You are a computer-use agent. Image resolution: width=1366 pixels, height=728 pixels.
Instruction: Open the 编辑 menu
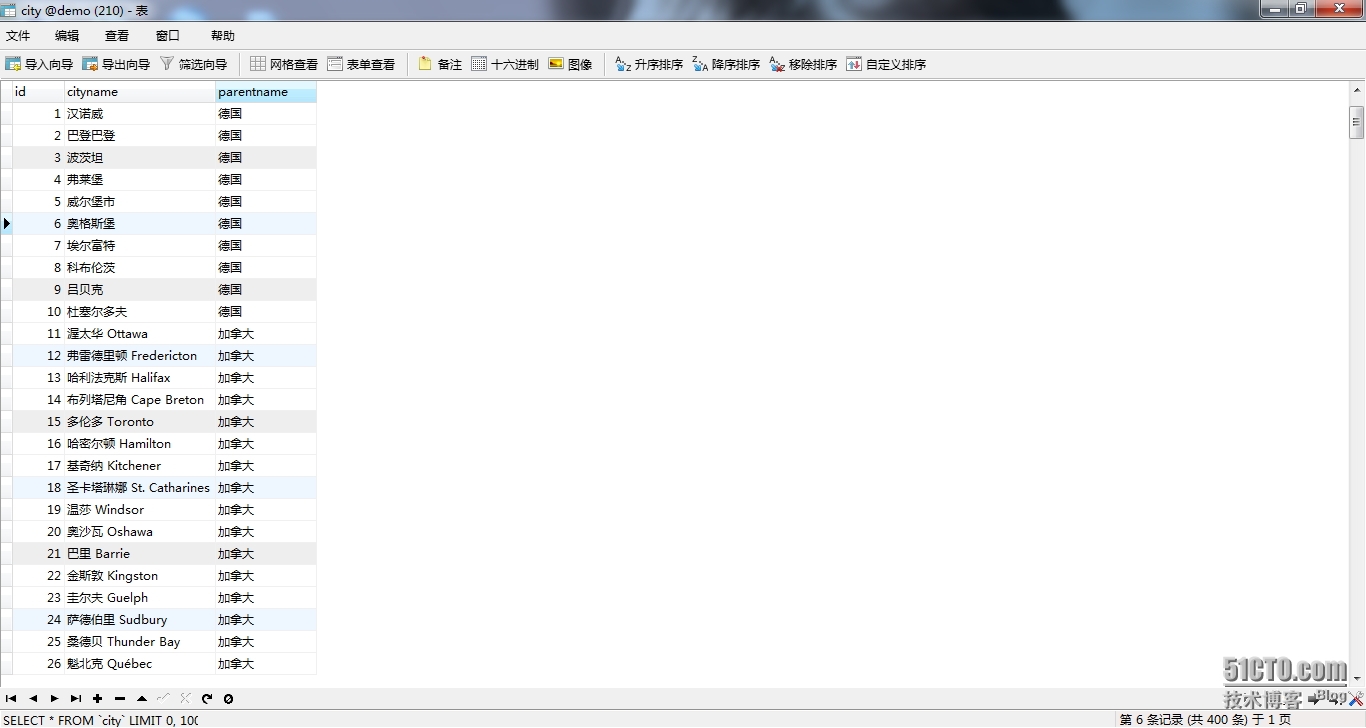click(67, 35)
